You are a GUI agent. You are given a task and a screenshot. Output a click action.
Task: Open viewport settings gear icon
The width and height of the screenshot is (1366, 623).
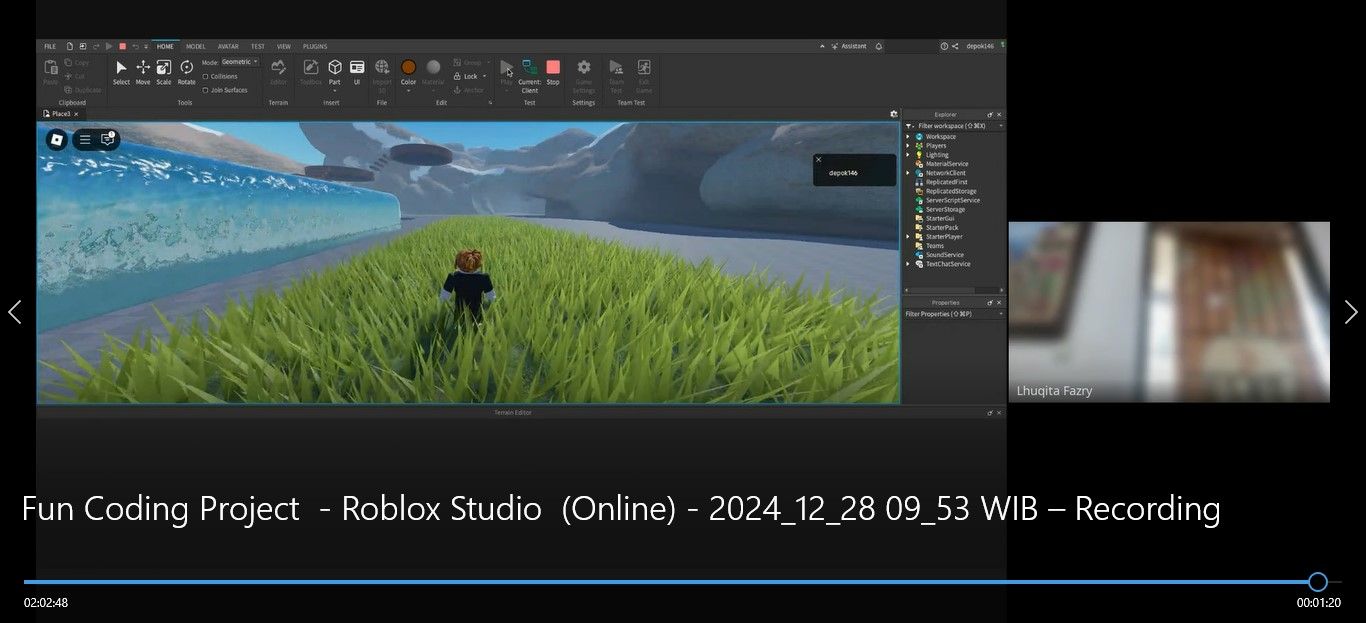894,114
